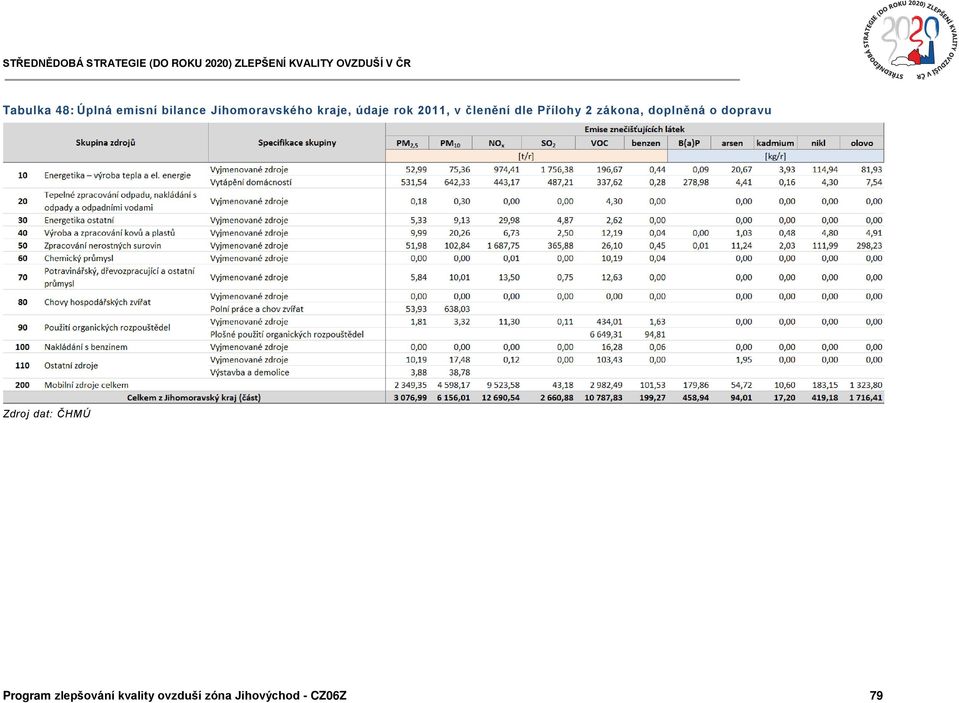Click the nikl value '114,94'

coord(825,169)
